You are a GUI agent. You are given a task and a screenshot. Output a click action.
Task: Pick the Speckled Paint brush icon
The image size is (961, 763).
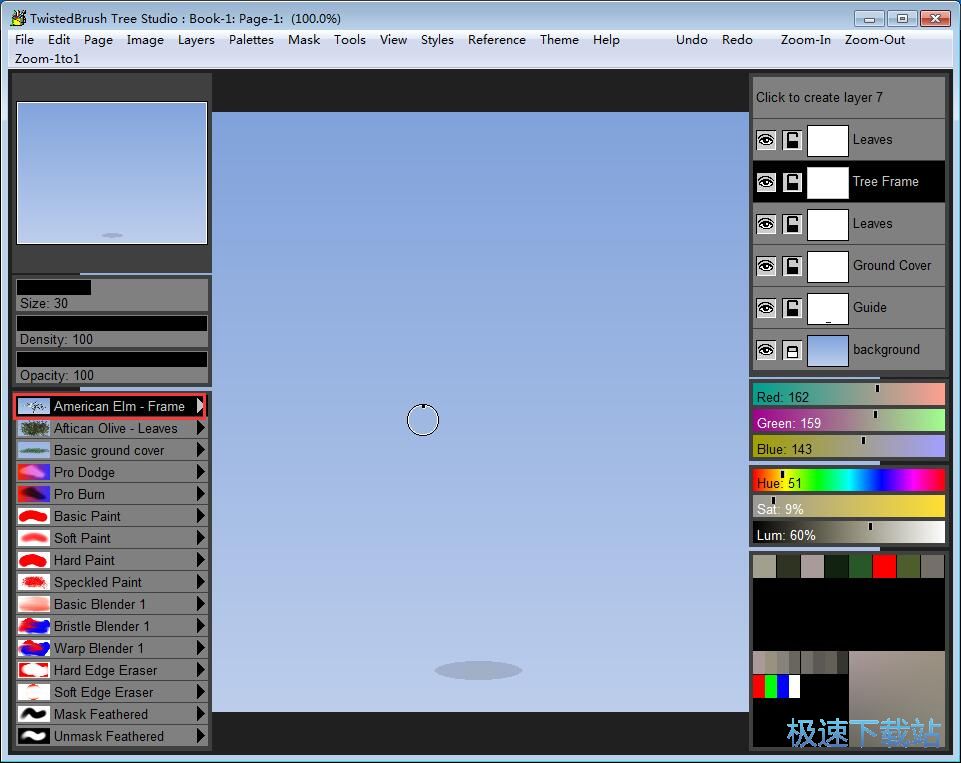[x=34, y=582]
